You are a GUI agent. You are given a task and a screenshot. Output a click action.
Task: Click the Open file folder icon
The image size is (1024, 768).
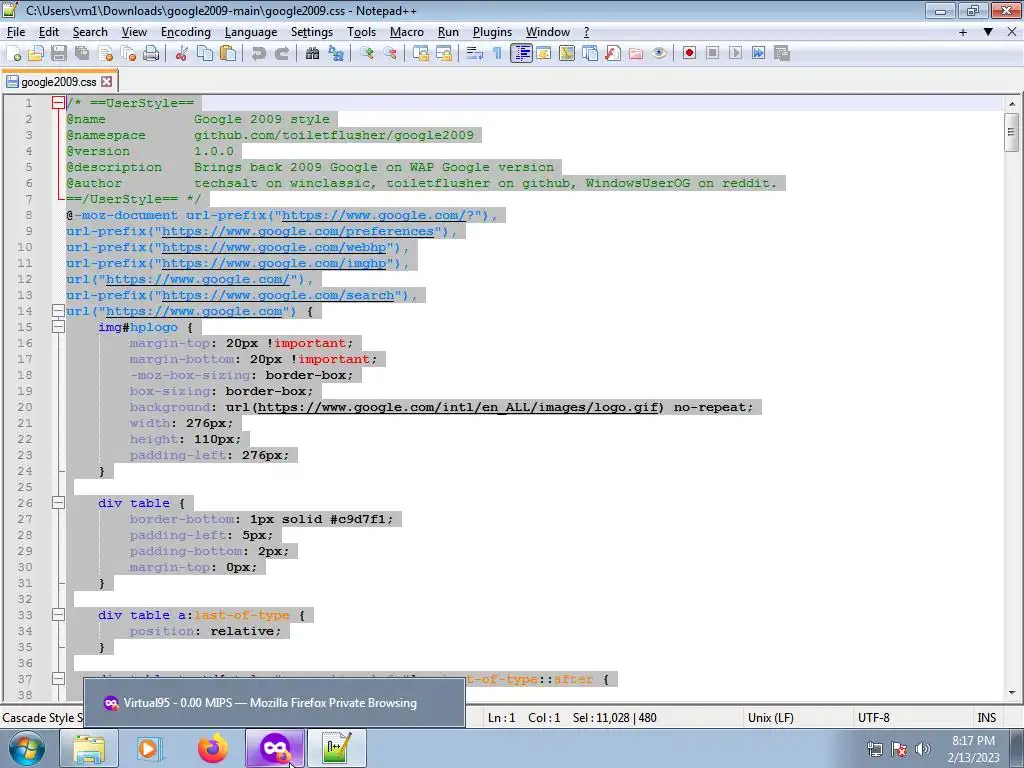click(36, 54)
